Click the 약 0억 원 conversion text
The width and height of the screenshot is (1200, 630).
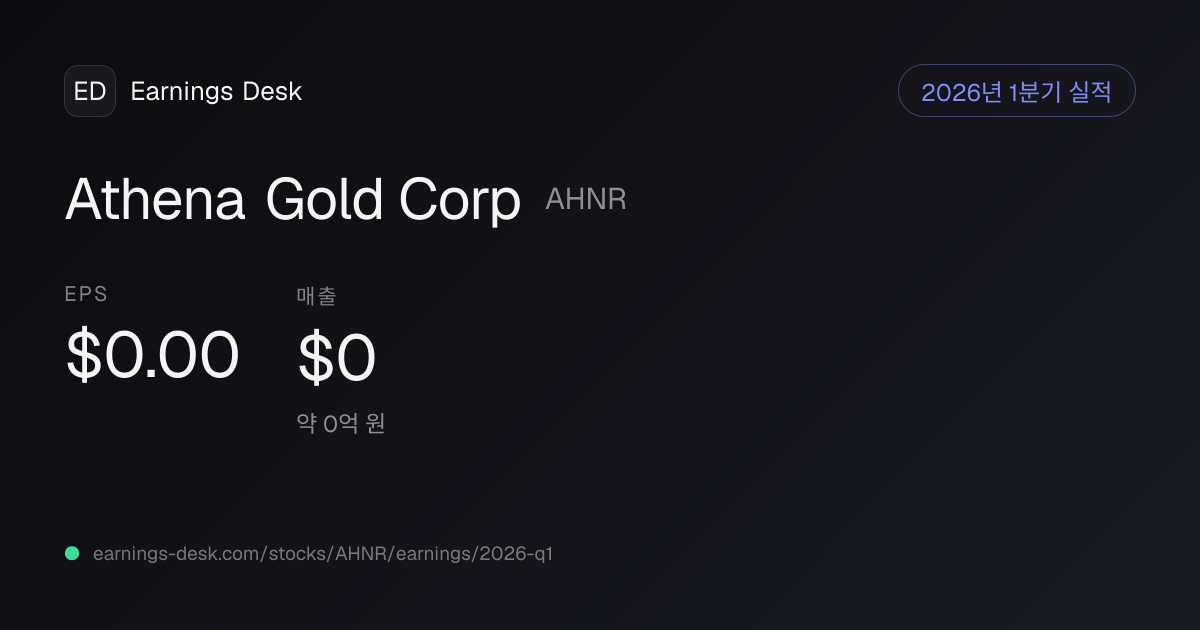[x=341, y=423]
